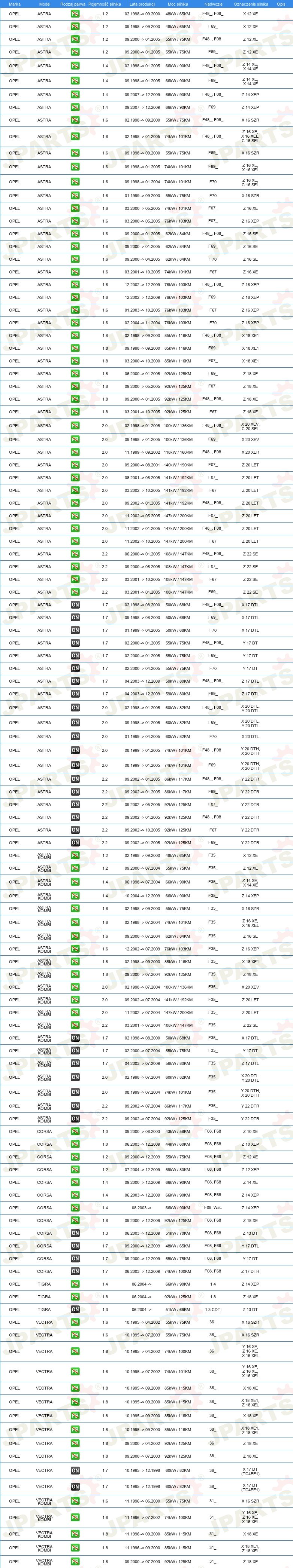Click petrol icon in Astra Kombi X 12 XE row
The image size is (293, 1568).
(75, 856)
